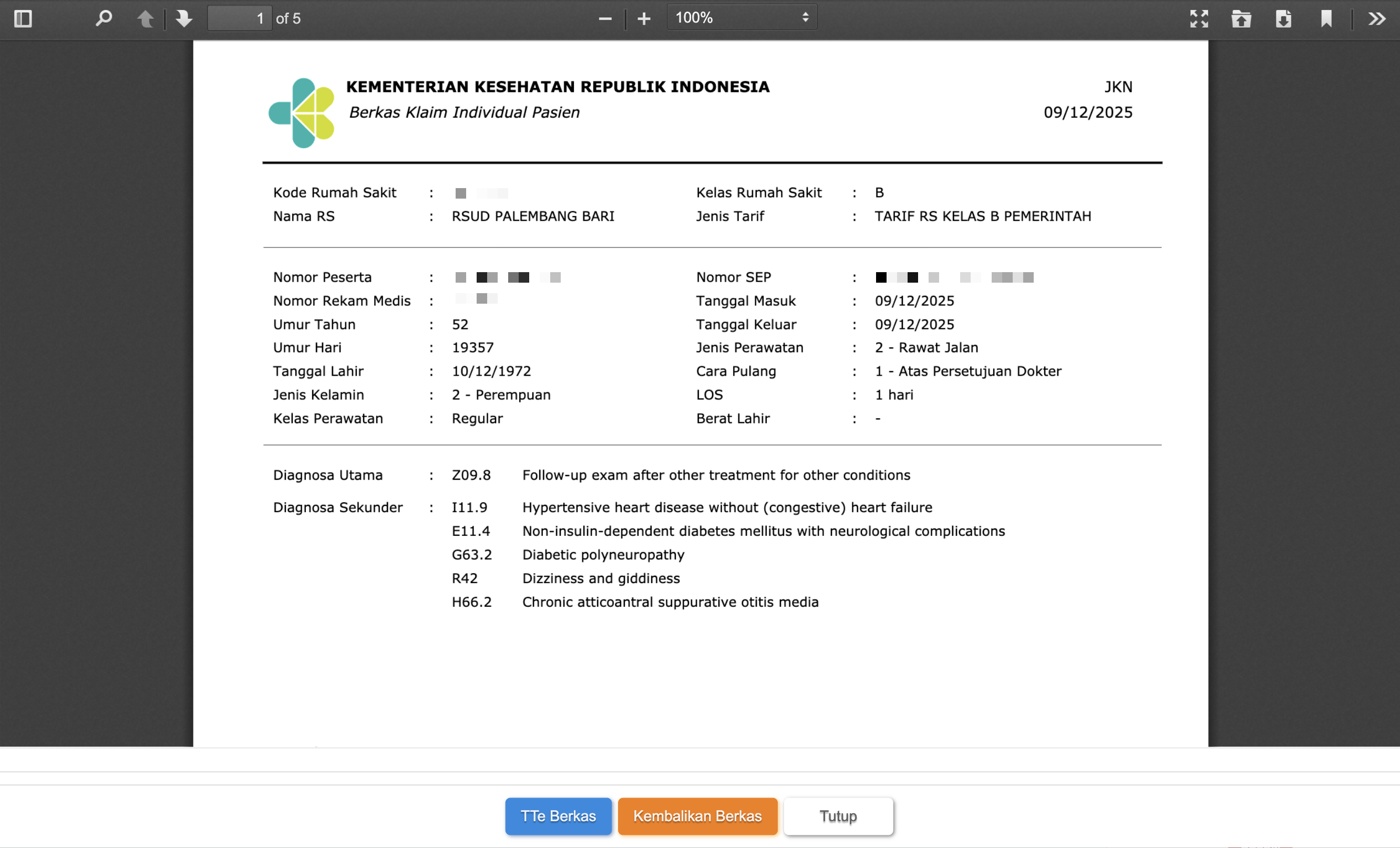
Task: Click the open file icon
Action: pyautogui.click(x=1241, y=19)
